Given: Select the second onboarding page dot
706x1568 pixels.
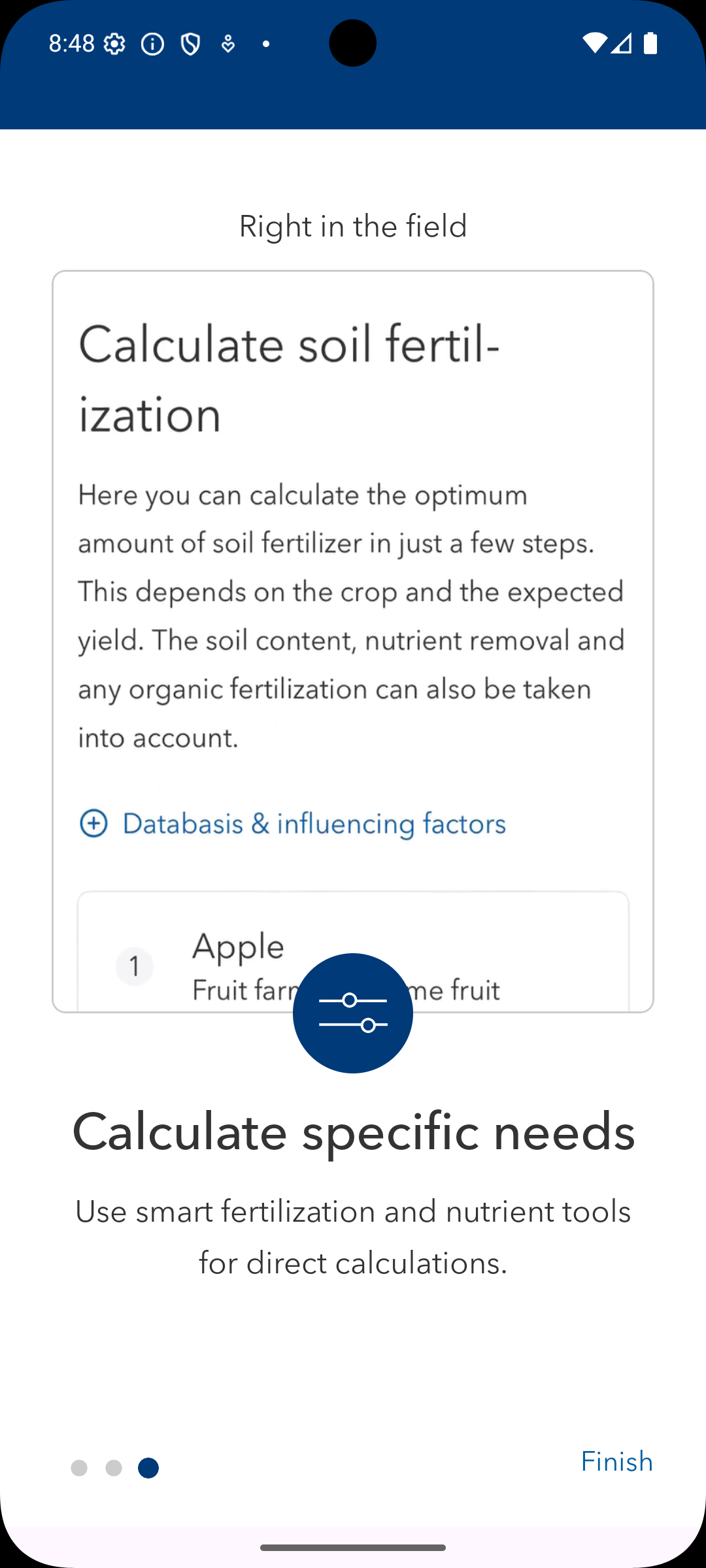Looking at the screenshot, I should click(x=114, y=1468).
